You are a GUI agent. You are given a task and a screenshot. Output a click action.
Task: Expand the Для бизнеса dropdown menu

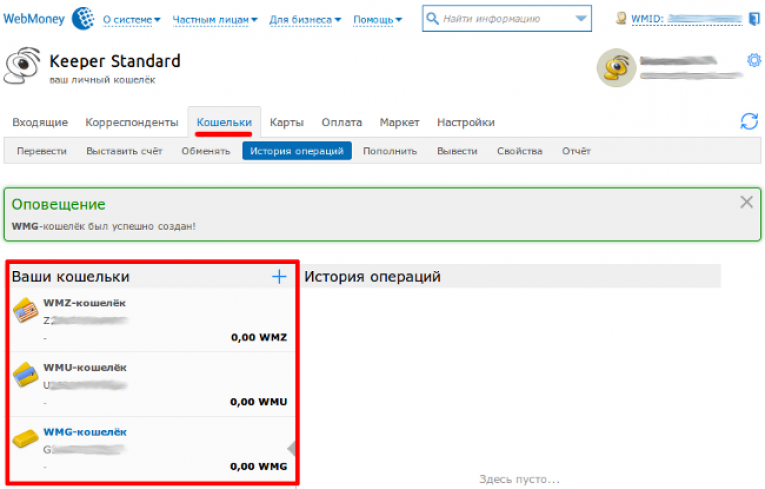click(x=305, y=20)
